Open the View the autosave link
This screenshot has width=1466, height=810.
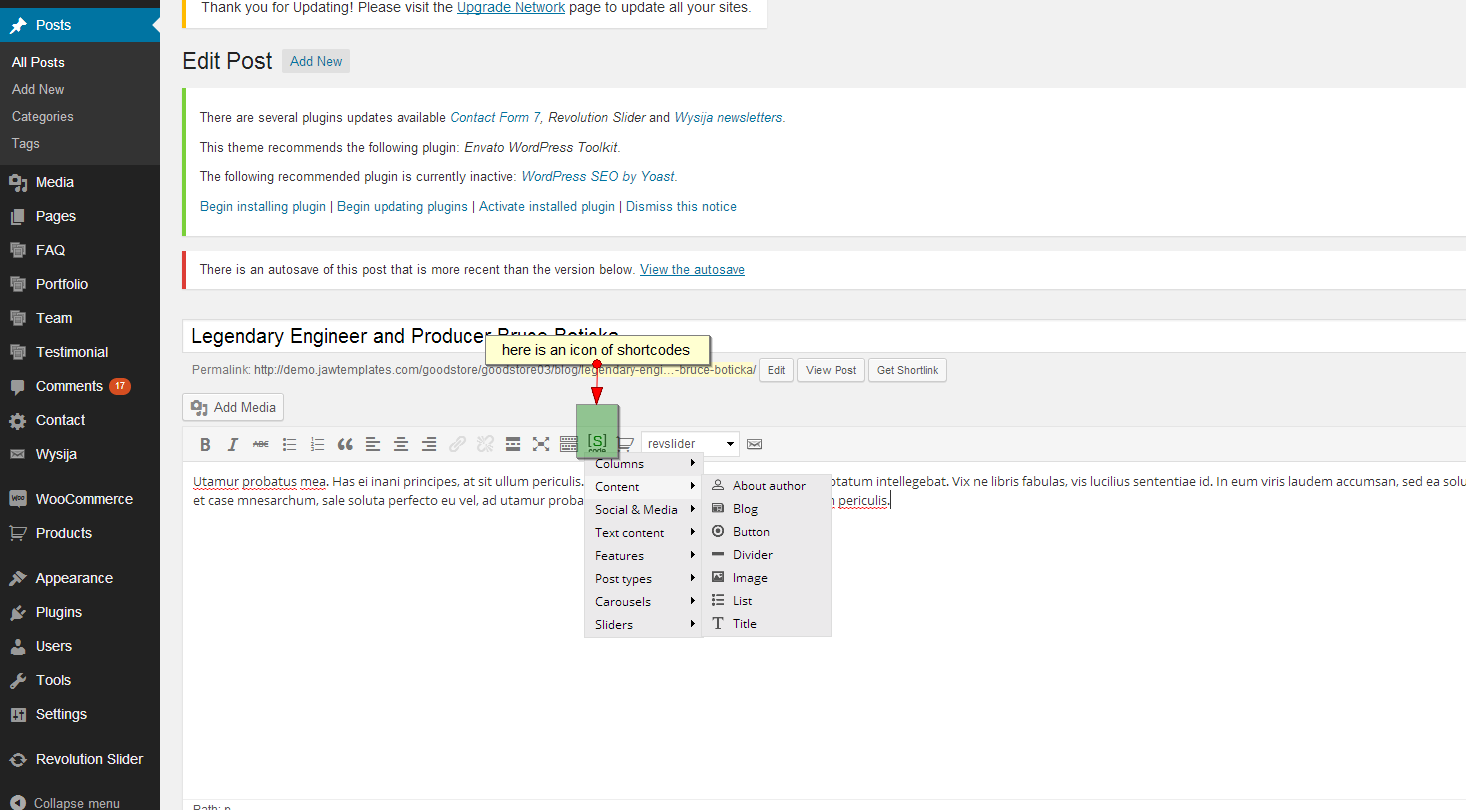pyautogui.click(x=692, y=270)
